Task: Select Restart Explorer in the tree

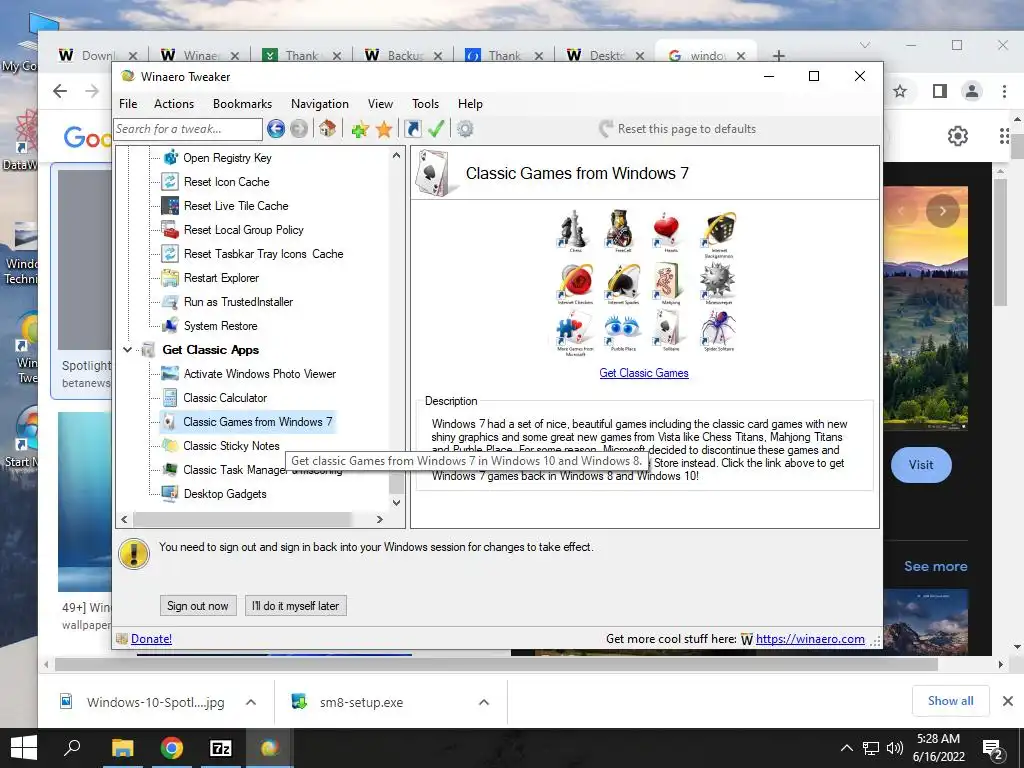Action: [x=221, y=278]
